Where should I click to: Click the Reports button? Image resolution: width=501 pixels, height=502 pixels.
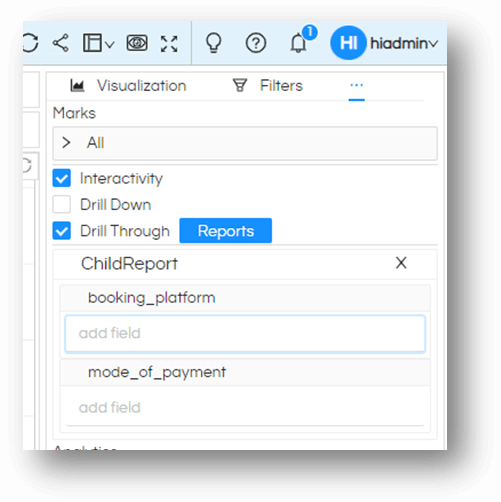click(x=226, y=231)
